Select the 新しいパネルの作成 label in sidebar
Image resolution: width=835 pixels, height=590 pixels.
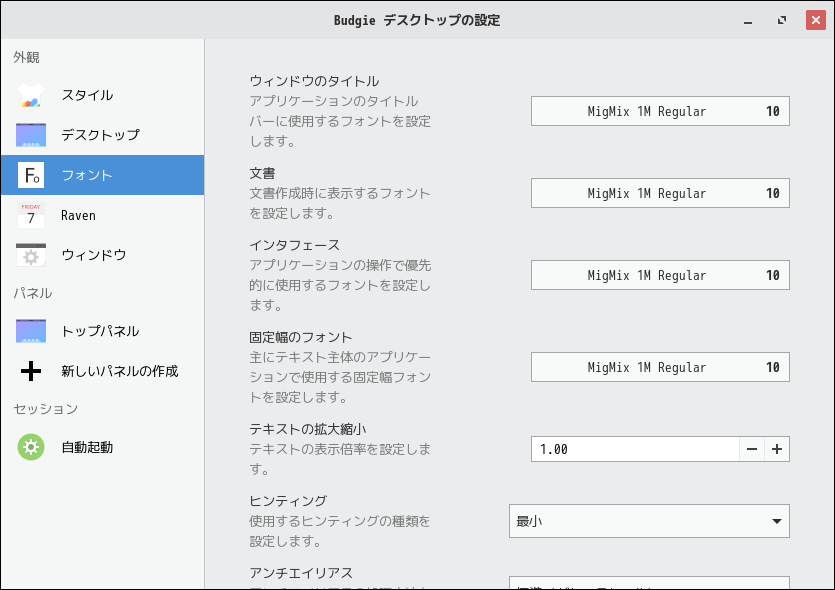point(120,371)
